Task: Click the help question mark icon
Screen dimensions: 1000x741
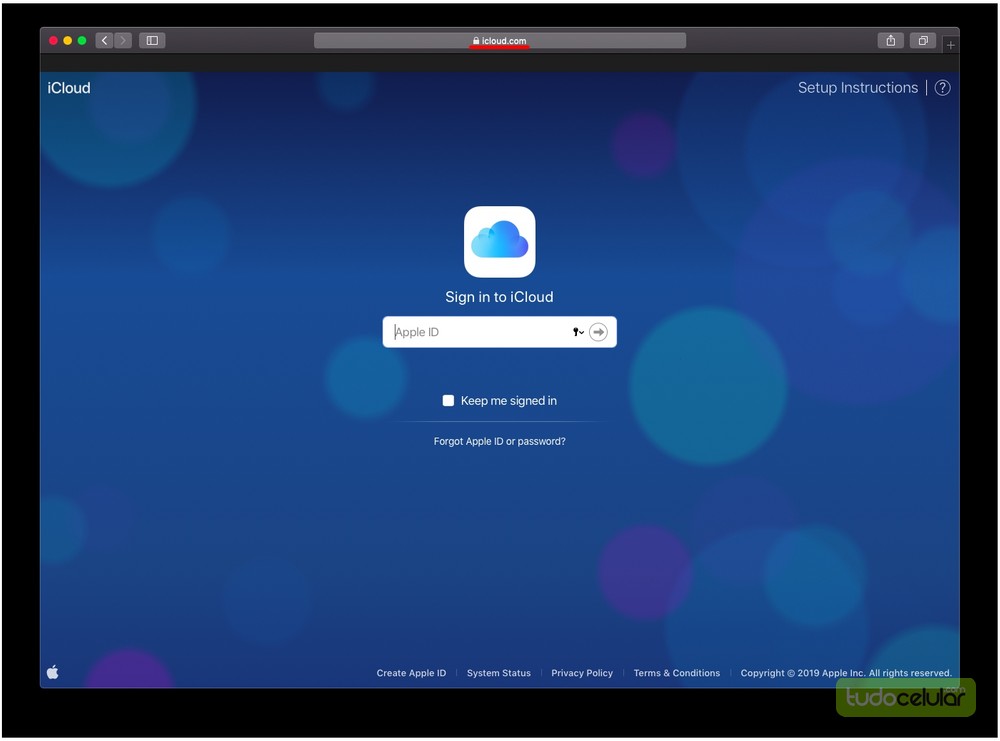Action: [942, 88]
